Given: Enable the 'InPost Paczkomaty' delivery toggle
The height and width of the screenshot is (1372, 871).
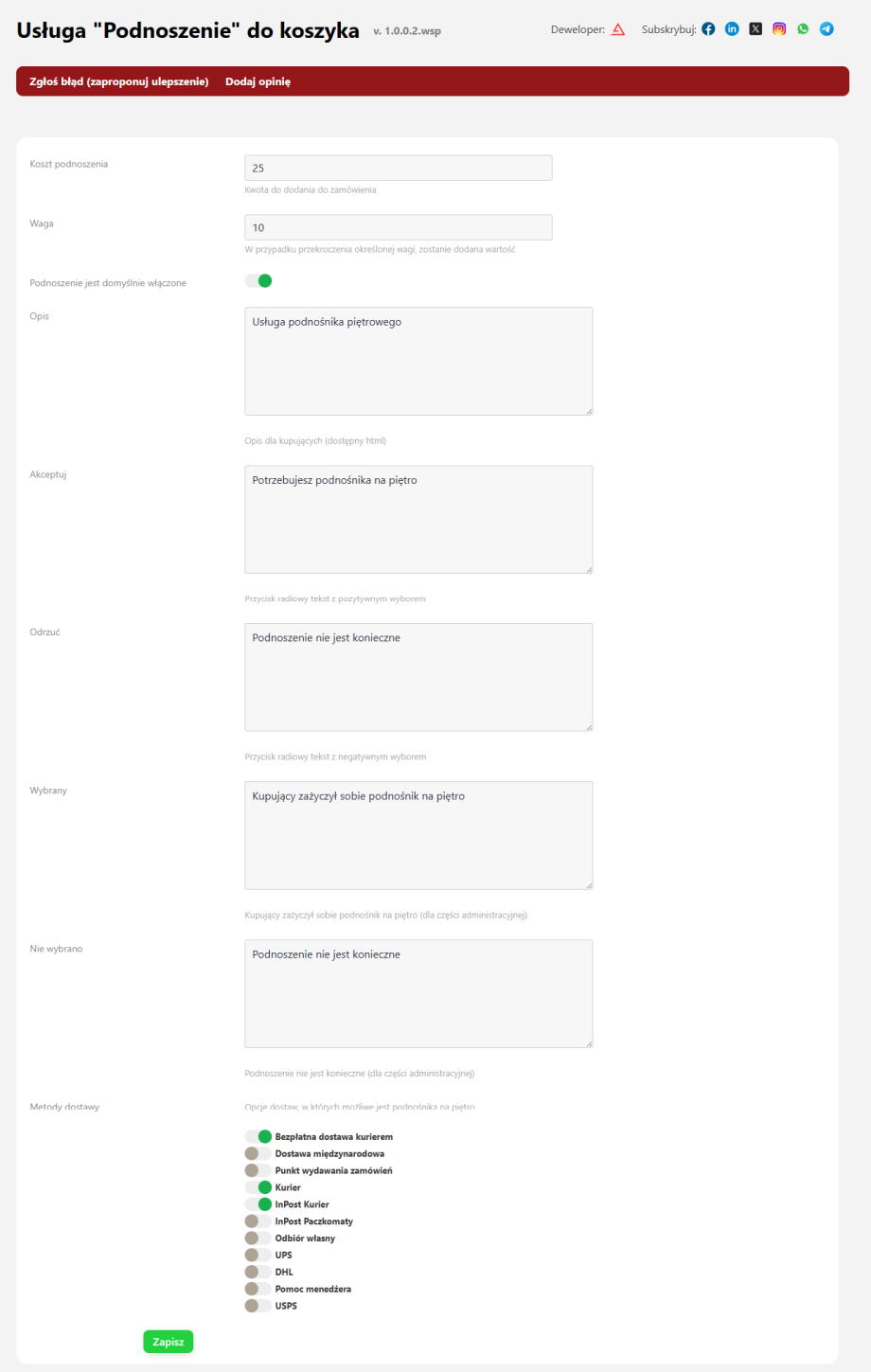Looking at the screenshot, I should [258, 1221].
